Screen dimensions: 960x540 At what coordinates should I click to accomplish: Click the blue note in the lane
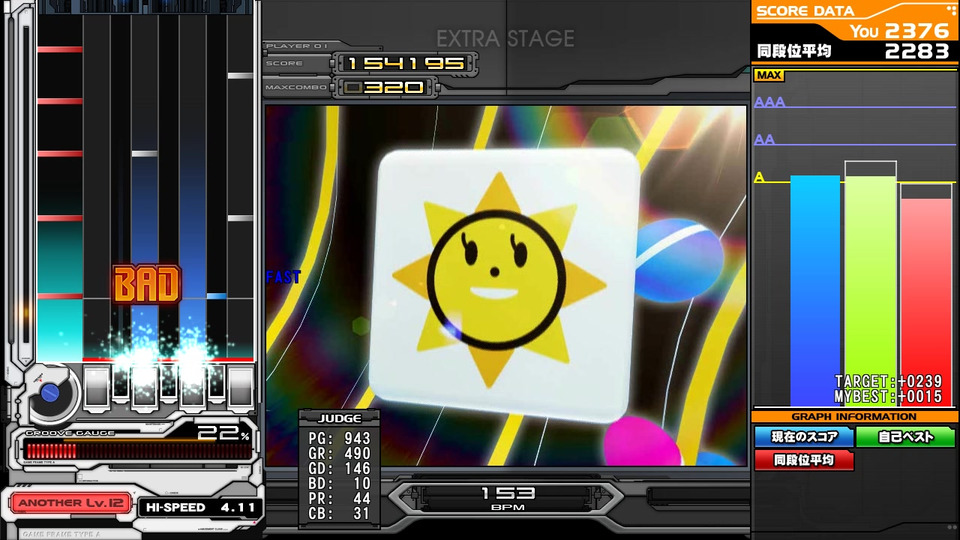coord(216,296)
